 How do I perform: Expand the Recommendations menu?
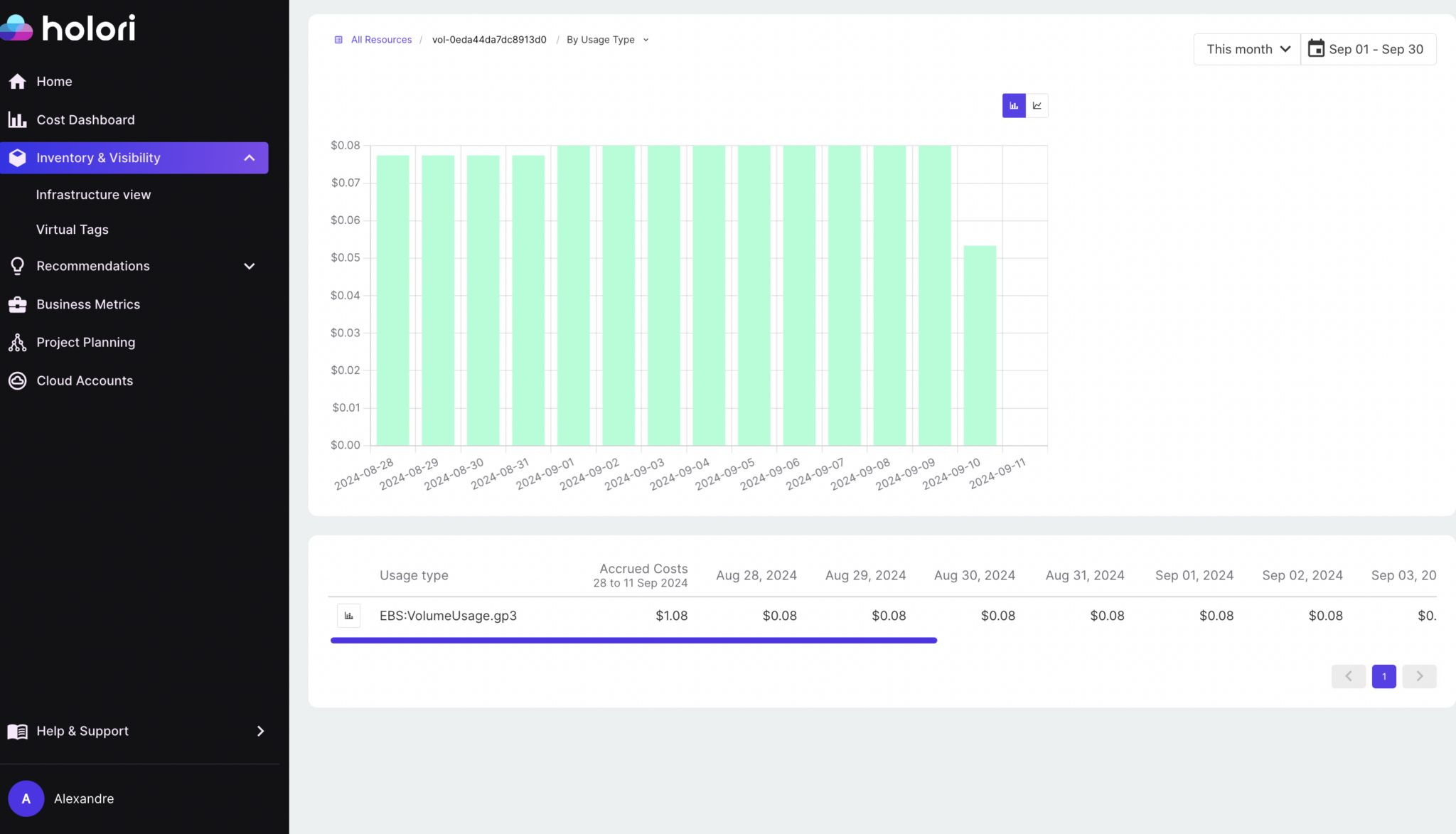[x=249, y=266]
